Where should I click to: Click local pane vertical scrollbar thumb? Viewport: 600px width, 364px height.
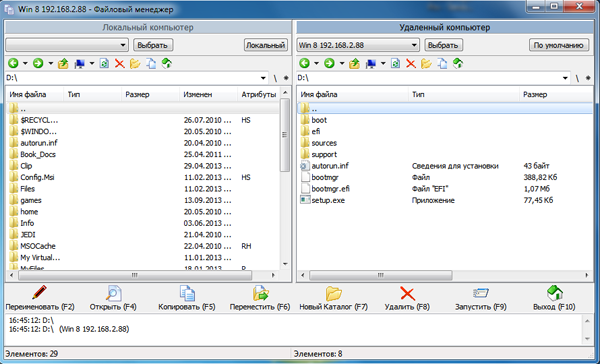click(285, 135)
